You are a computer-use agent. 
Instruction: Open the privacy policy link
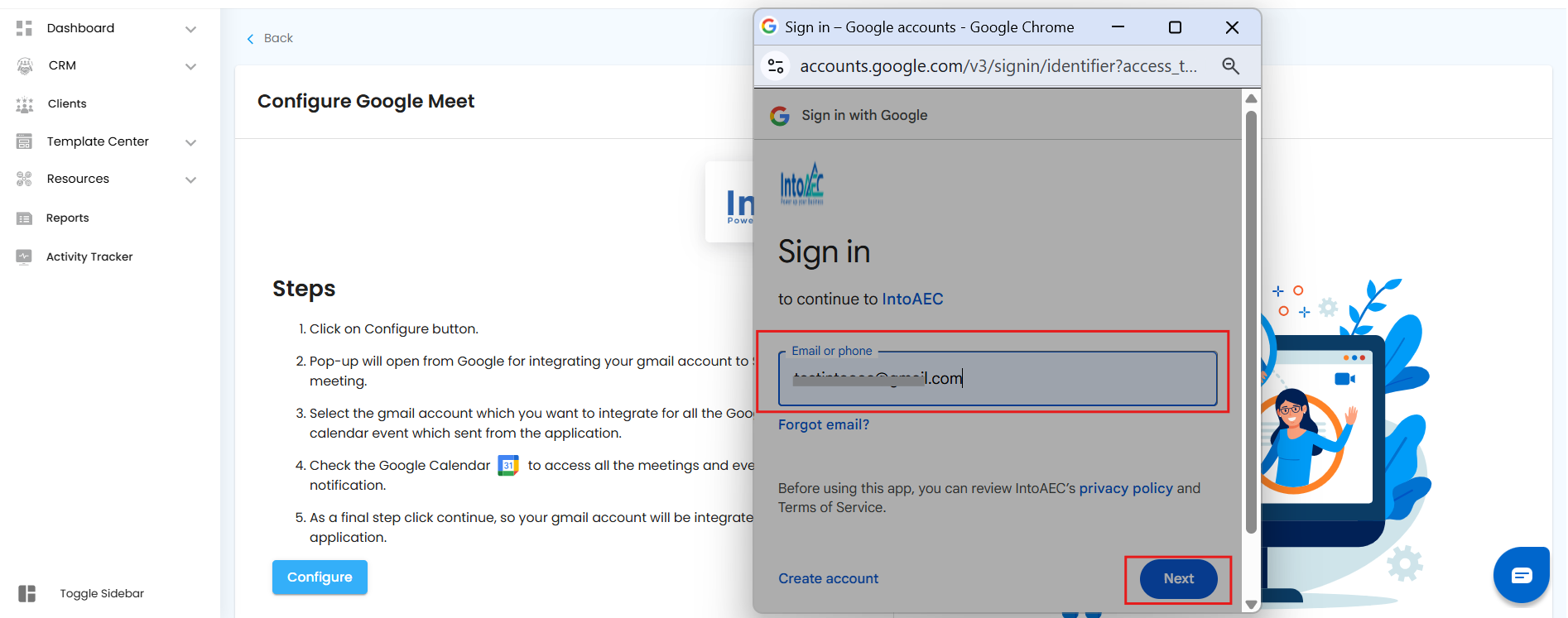1126,488
